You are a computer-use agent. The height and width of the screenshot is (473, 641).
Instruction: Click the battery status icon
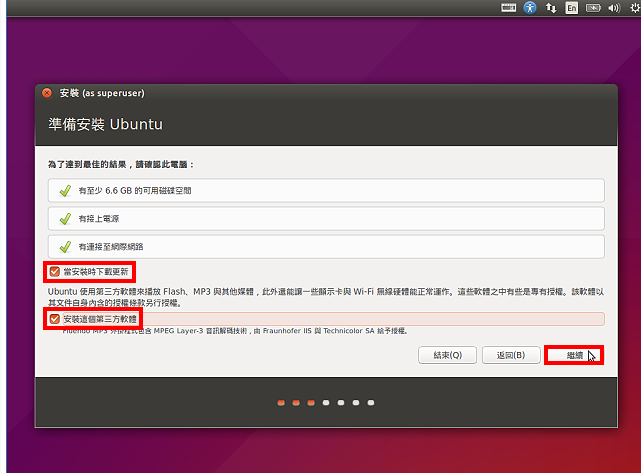[x=593, y=8]
